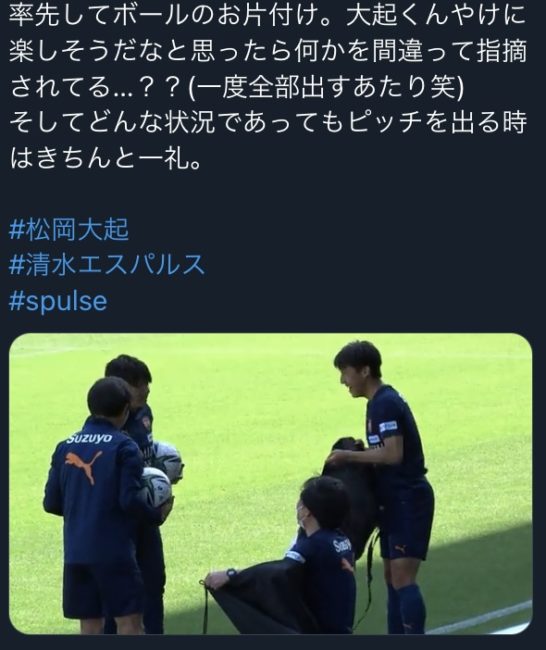
Task: Open the #松岡大起 hashtag
Action: click(x=69, y=230)
